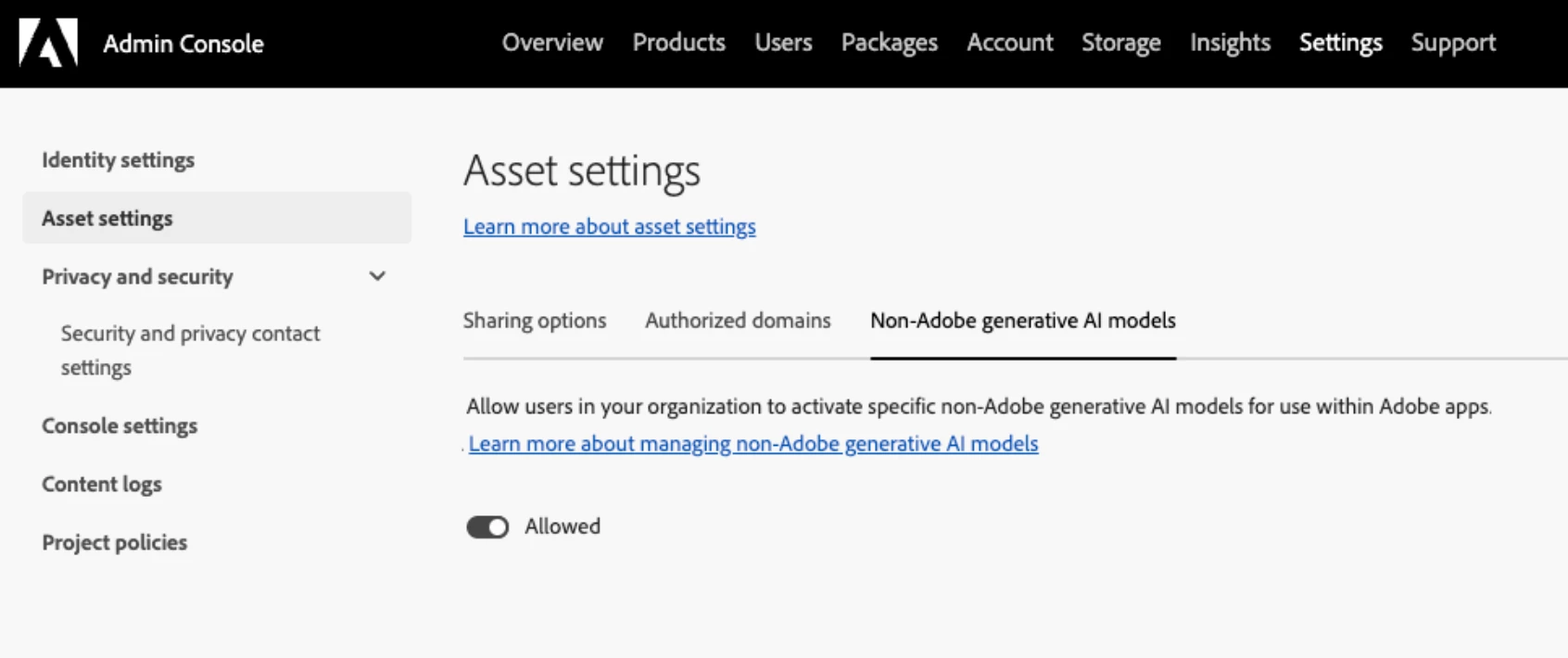Viewport: 1568px width, 658px height.
Task: Toggle the Allowed switch off
Action: pyautogui.click(x=487, y=527)
